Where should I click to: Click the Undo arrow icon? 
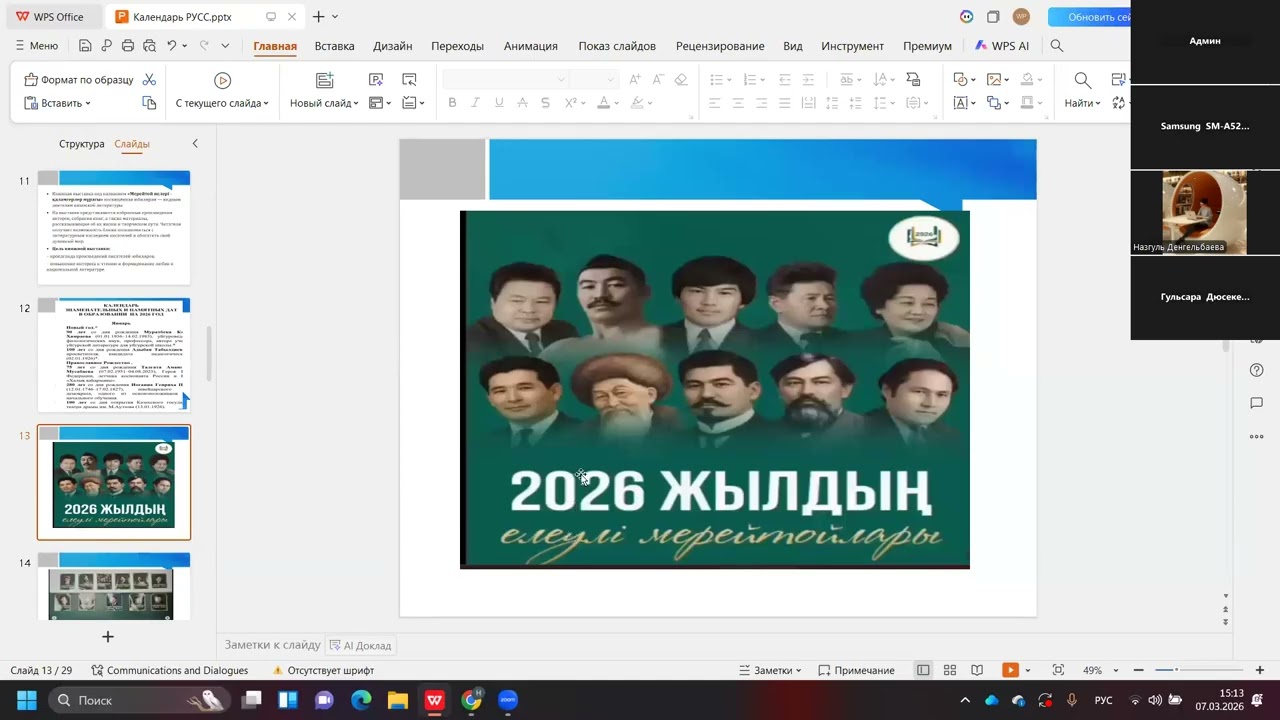tap(172, 46)
